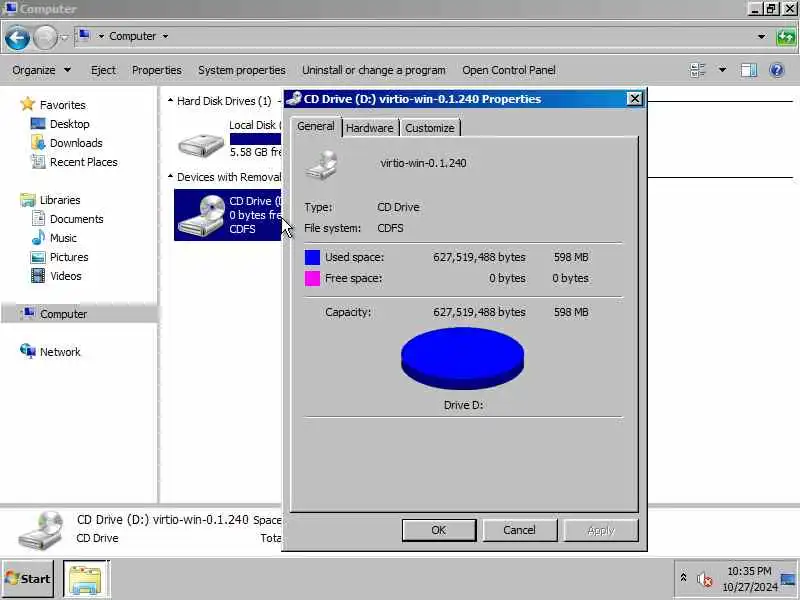This screenshot has width=800, height=600.
Task: Open Documents library
Action: 77,219
